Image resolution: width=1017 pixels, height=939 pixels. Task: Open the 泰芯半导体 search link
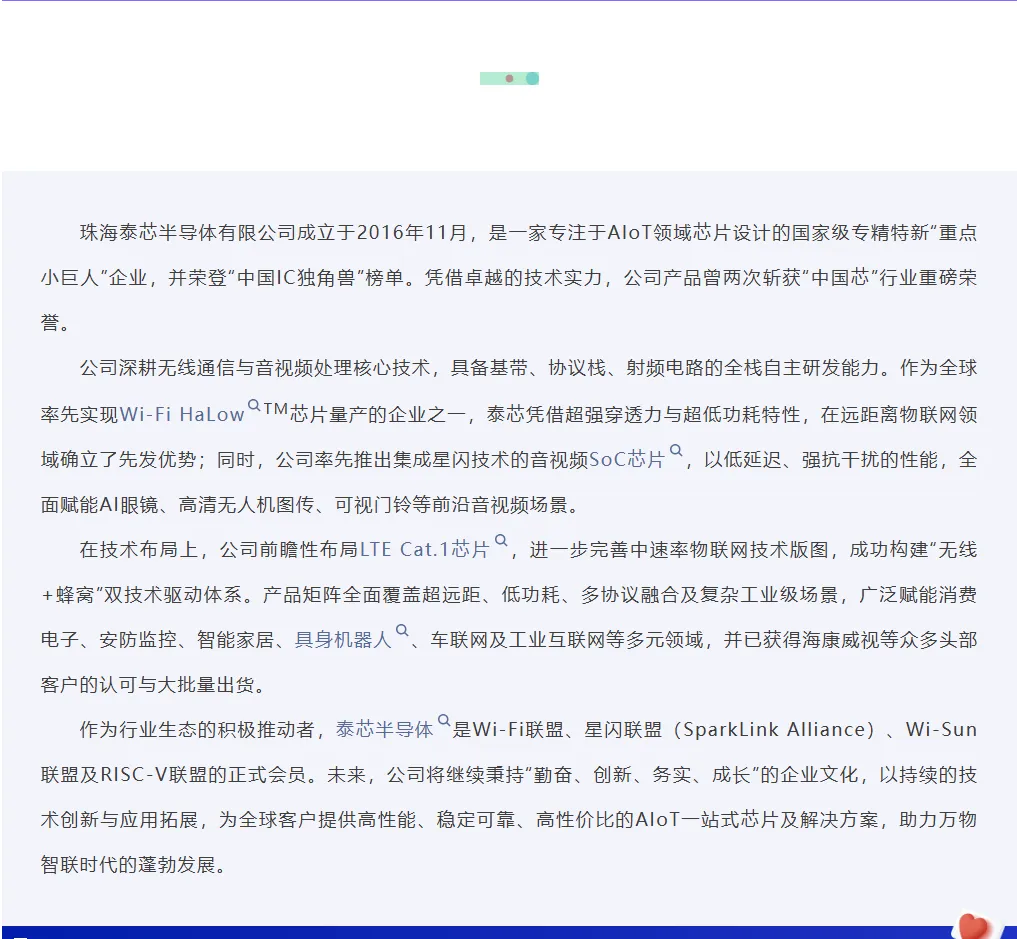pos(384,730)
